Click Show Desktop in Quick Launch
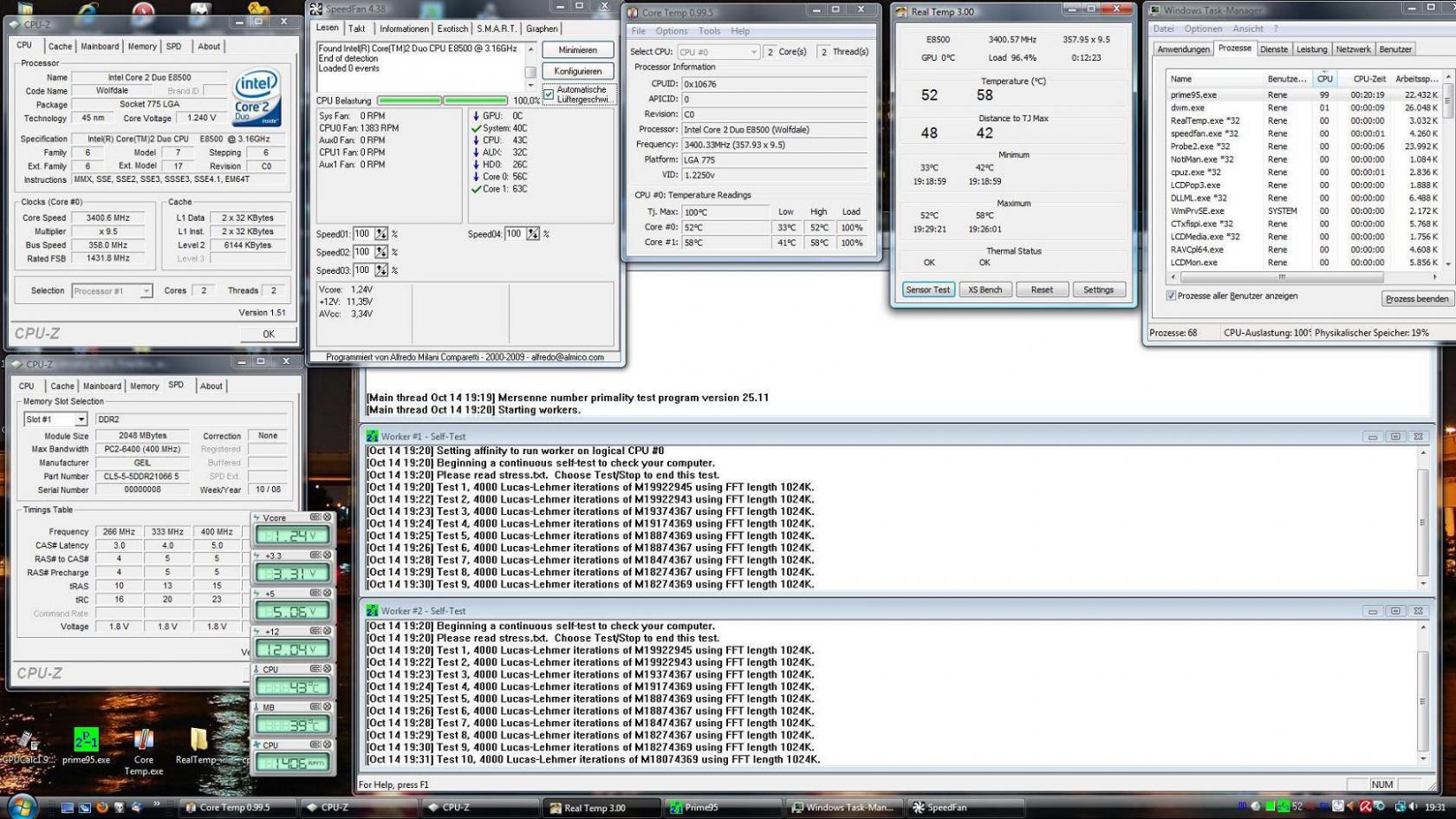The height and width of the screenshot is (819, 1456). (x=68, y=807)
